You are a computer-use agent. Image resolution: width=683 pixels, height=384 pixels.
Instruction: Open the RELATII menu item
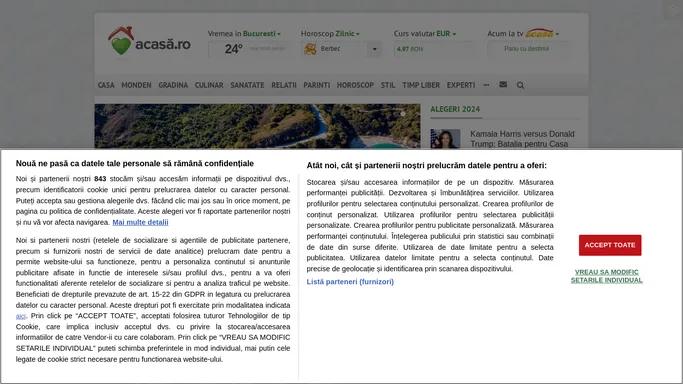[284, 85]
